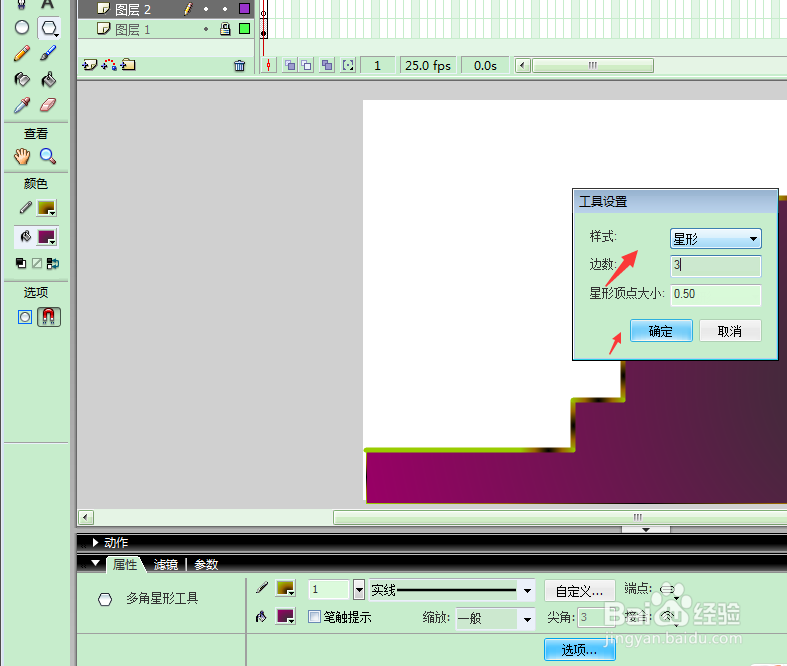787x666 pixels.
Task: Open 端点 cap style dropdown
Action: [669, 590]
